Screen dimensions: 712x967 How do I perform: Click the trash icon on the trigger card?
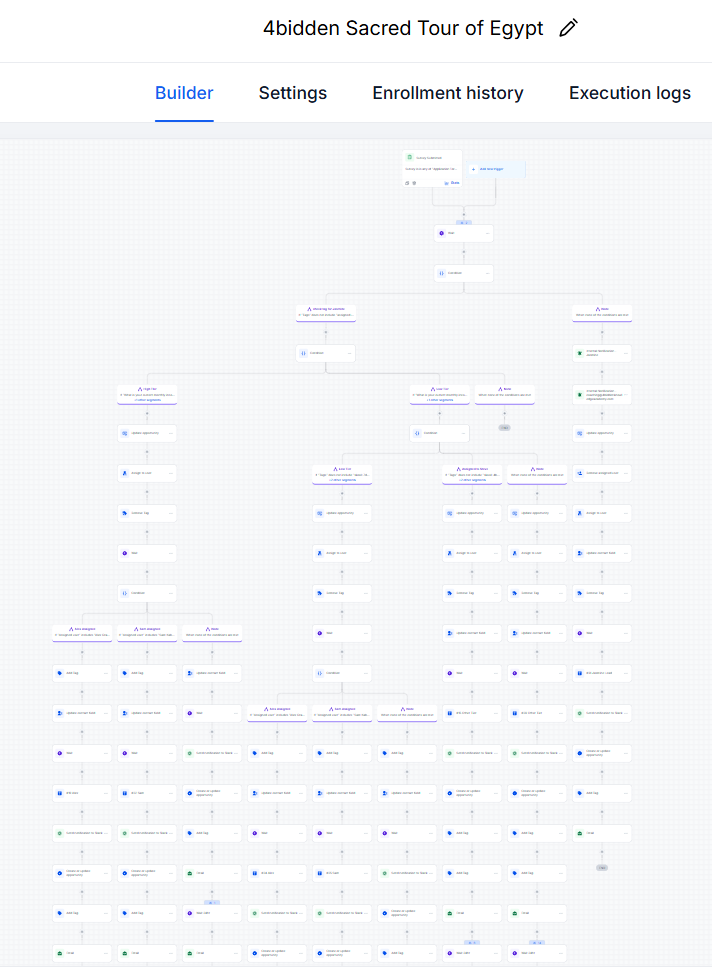click(414, 183)
